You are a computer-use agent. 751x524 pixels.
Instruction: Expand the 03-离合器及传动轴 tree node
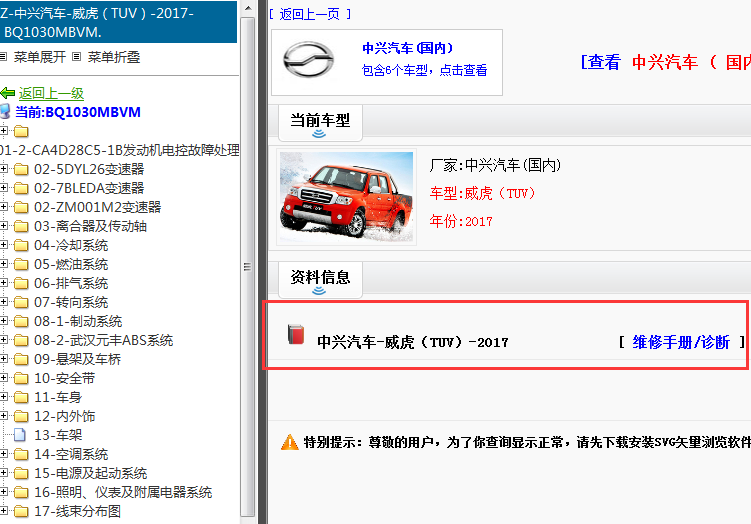point(3,226)
